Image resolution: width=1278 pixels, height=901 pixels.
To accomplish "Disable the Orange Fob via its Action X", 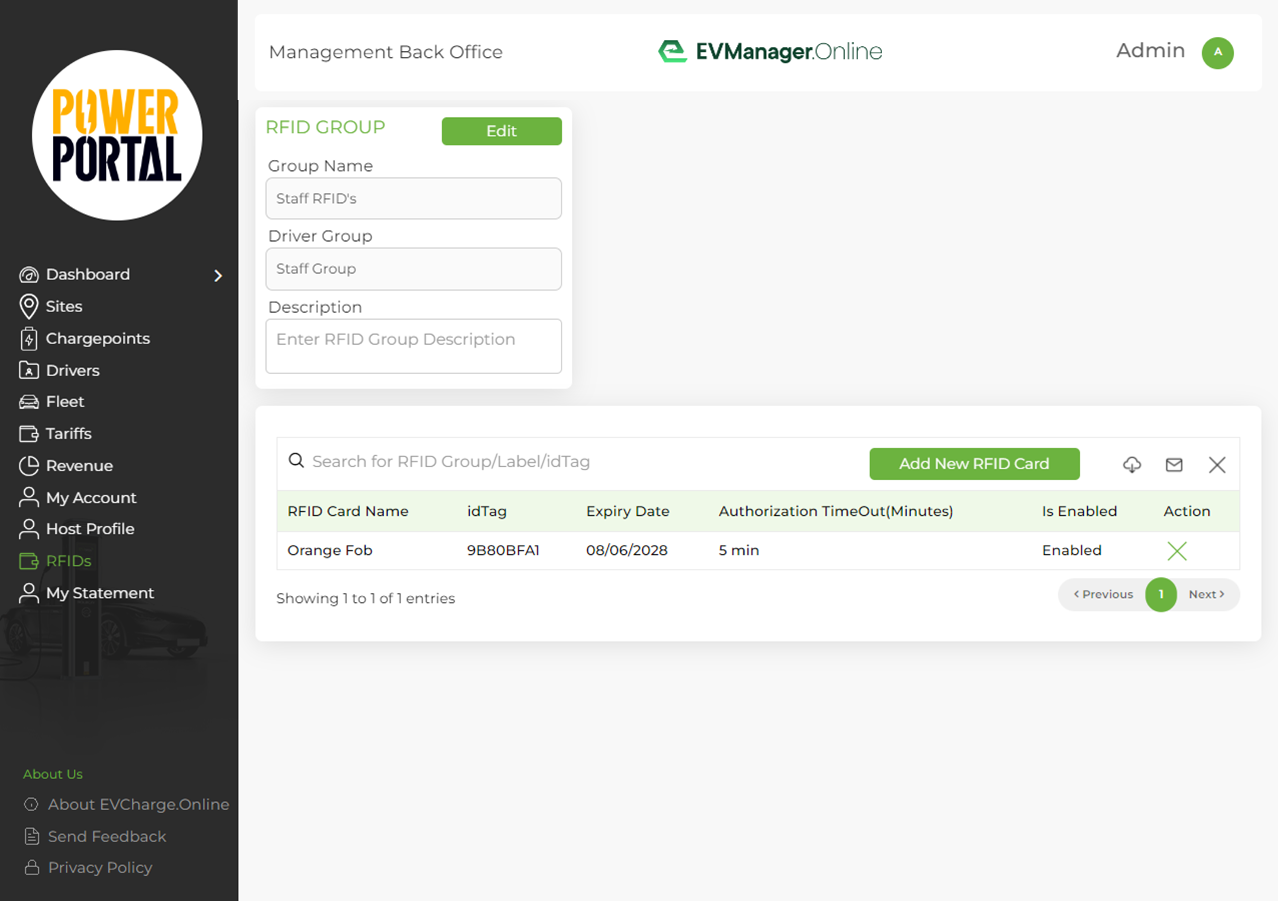I will [1176, 550].
